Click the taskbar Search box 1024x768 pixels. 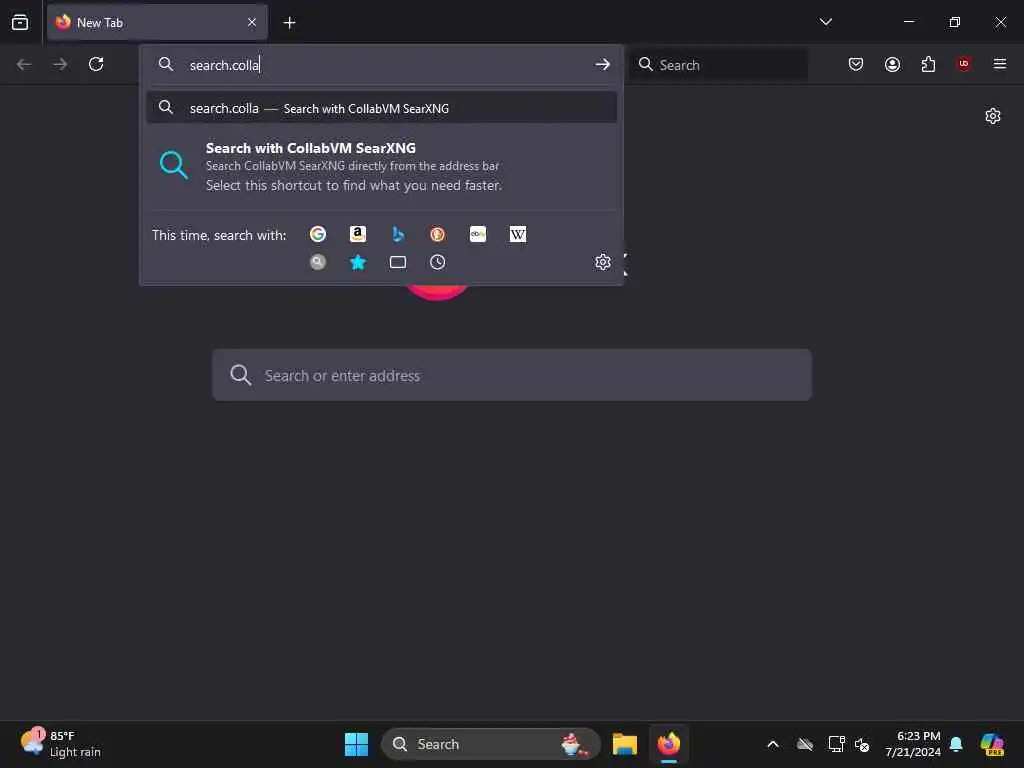coord(490,744)
